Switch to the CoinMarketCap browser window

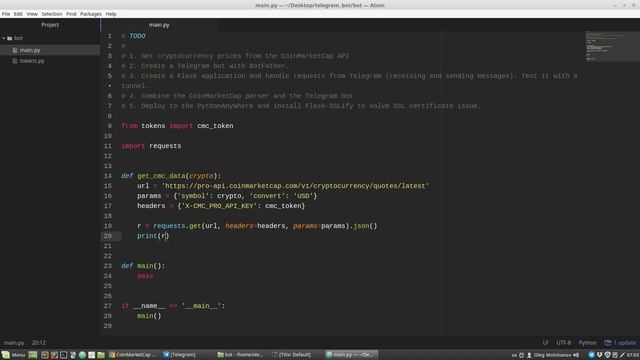132,355
